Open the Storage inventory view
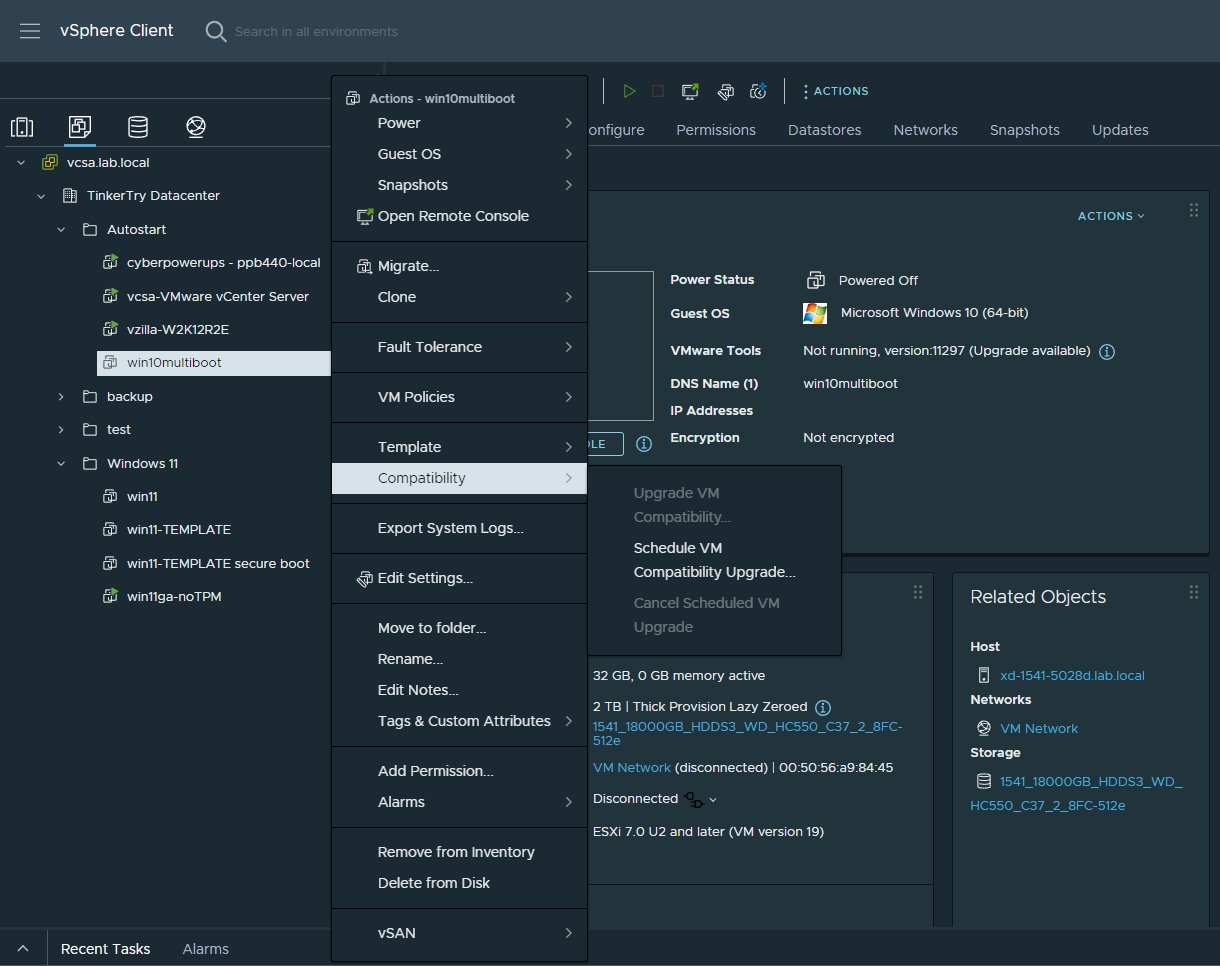1220x966 pixels. click(x=138, y=127)
